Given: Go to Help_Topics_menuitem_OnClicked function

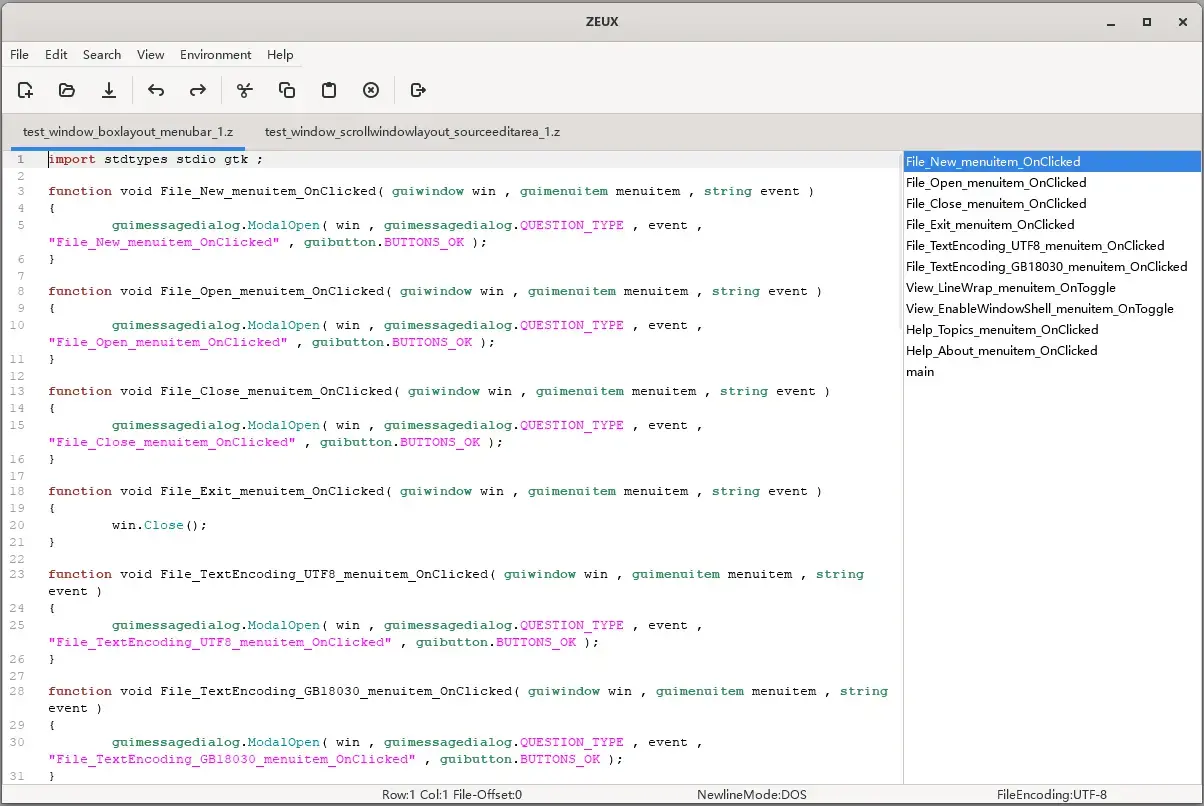Looking at the screenshot, I should (x=1052, y=329).
